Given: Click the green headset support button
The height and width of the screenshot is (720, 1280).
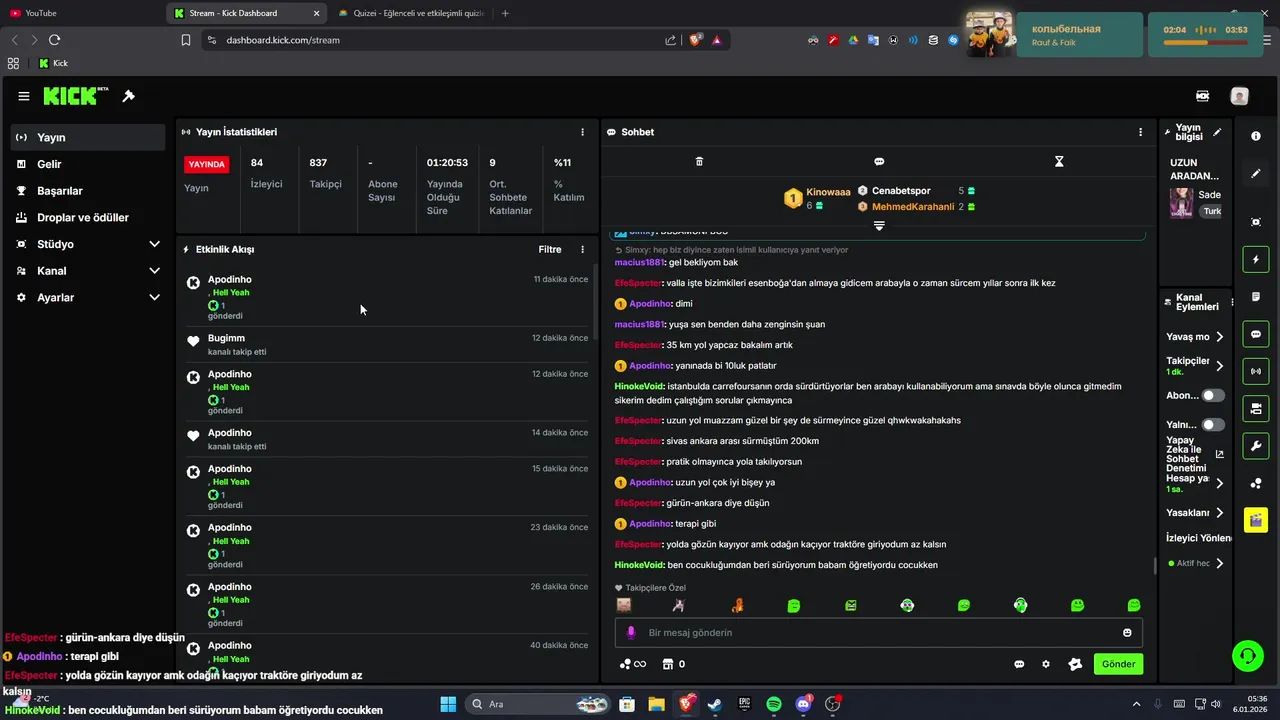Looking at the screenshot, I should [1247, 656].
